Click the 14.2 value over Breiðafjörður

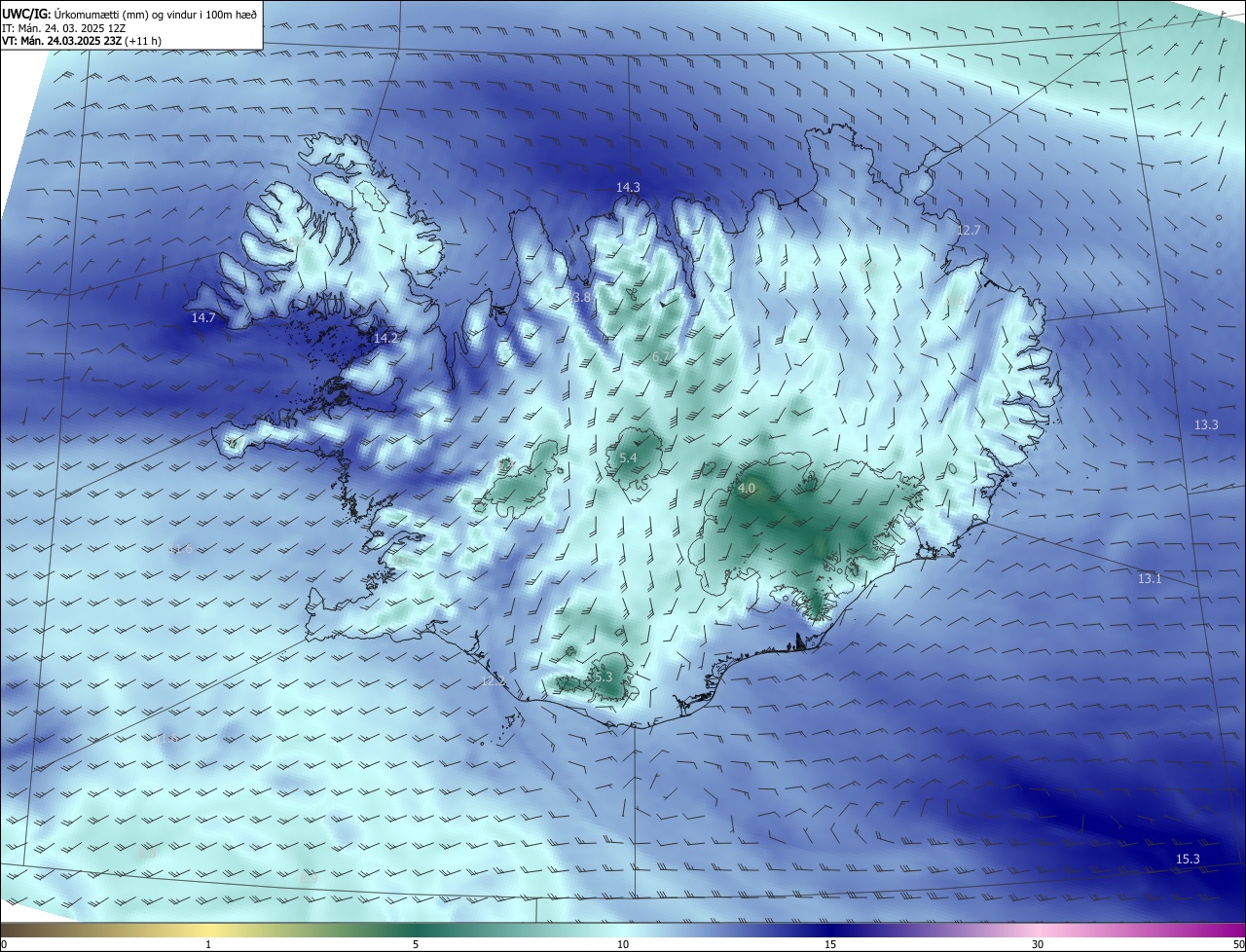(x=385, y=338)
